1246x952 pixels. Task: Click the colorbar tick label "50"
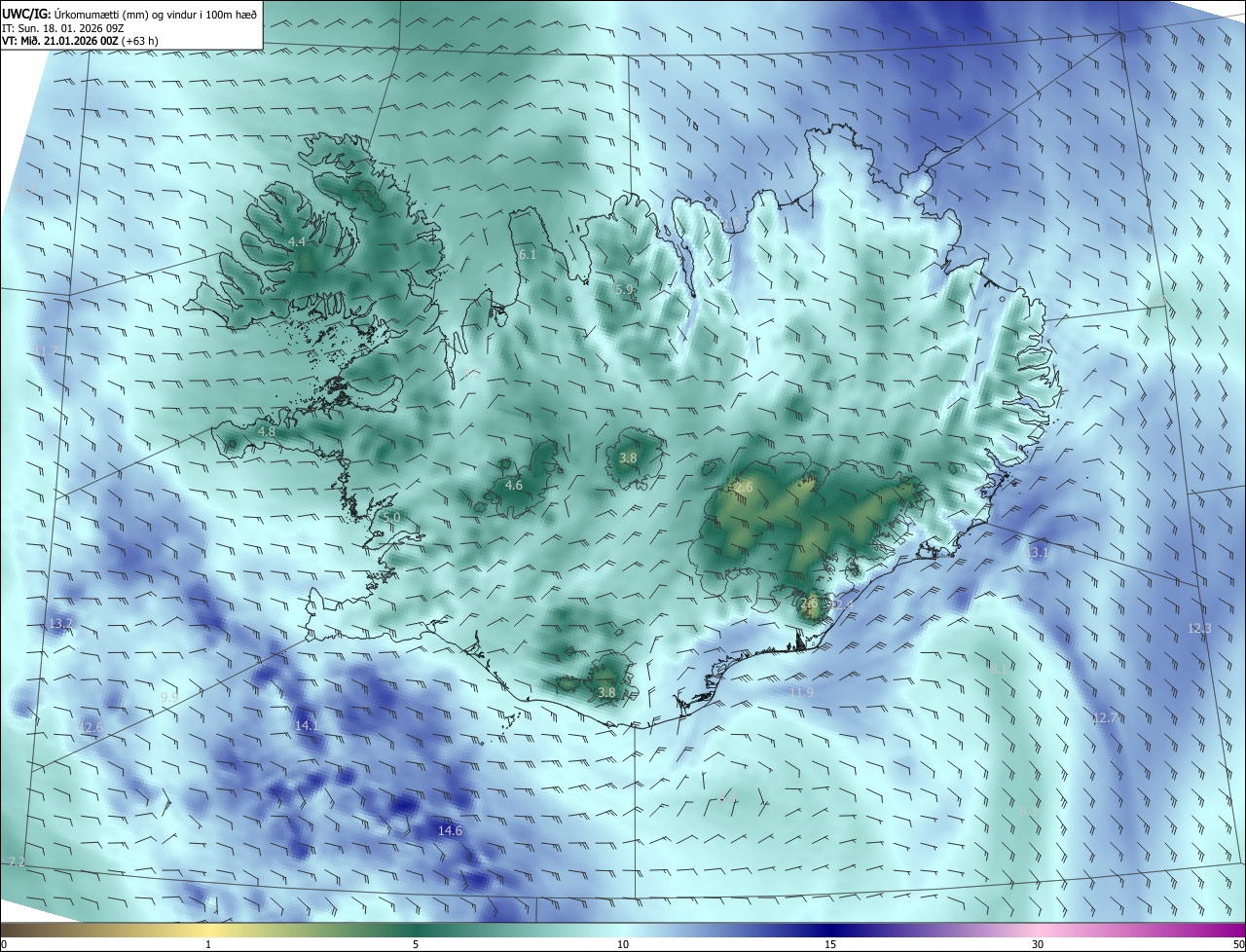(1238, 945)
